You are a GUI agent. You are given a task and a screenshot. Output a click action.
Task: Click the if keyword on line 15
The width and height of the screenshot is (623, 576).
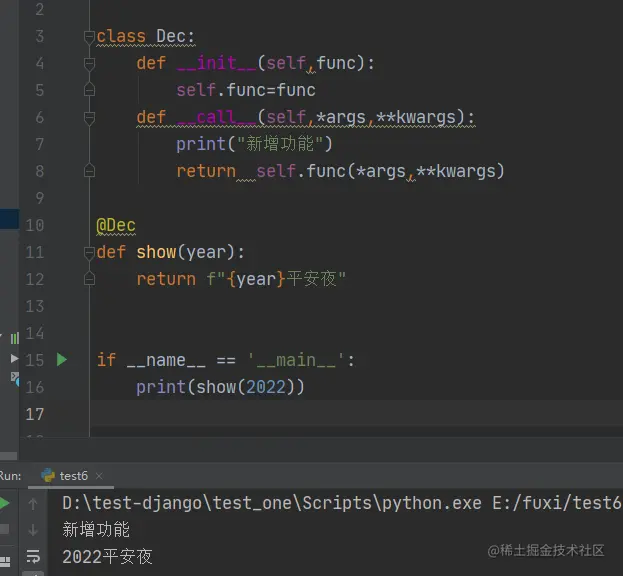point(106,360)
